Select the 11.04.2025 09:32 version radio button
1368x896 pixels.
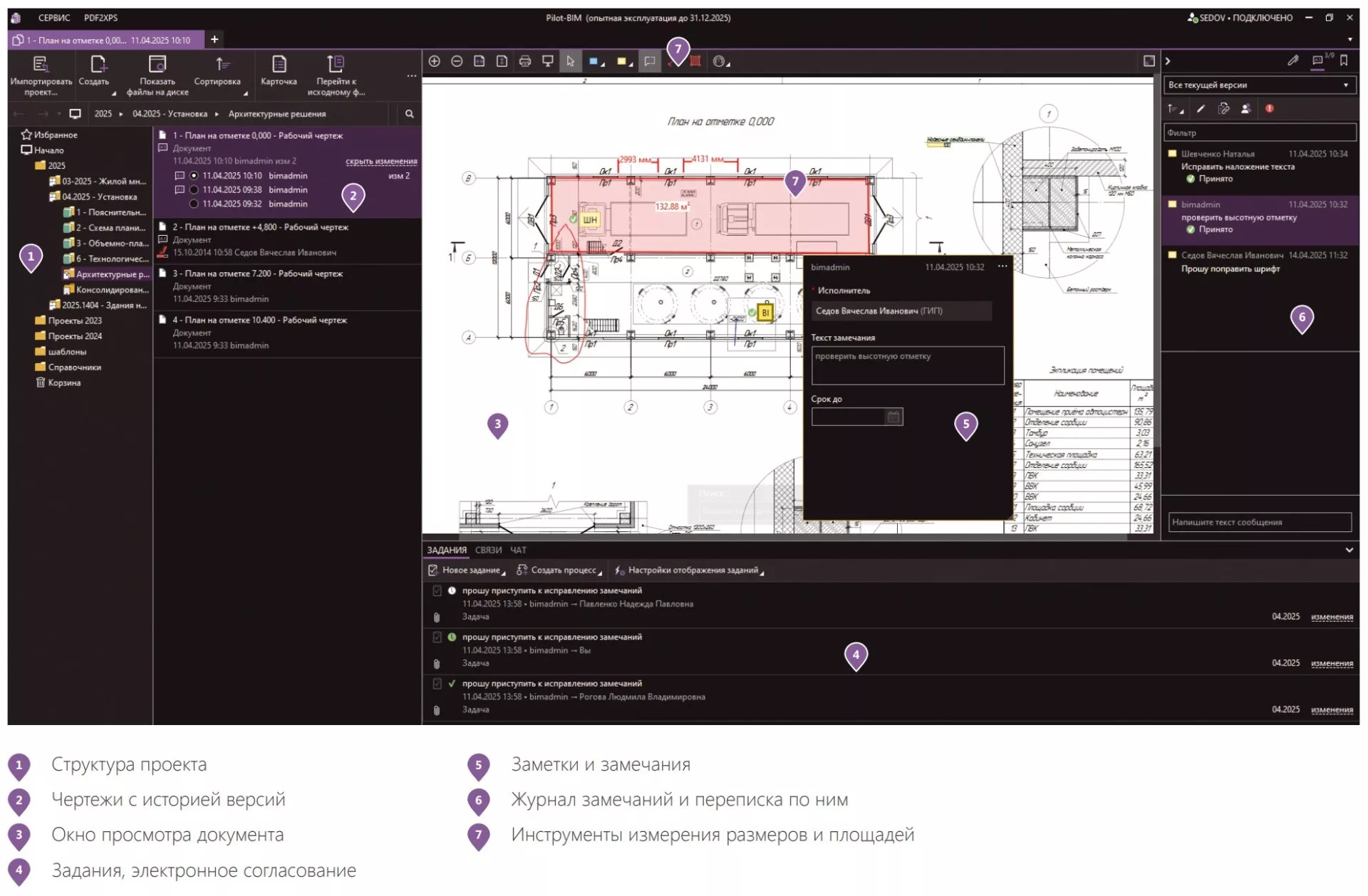point(194,204)
